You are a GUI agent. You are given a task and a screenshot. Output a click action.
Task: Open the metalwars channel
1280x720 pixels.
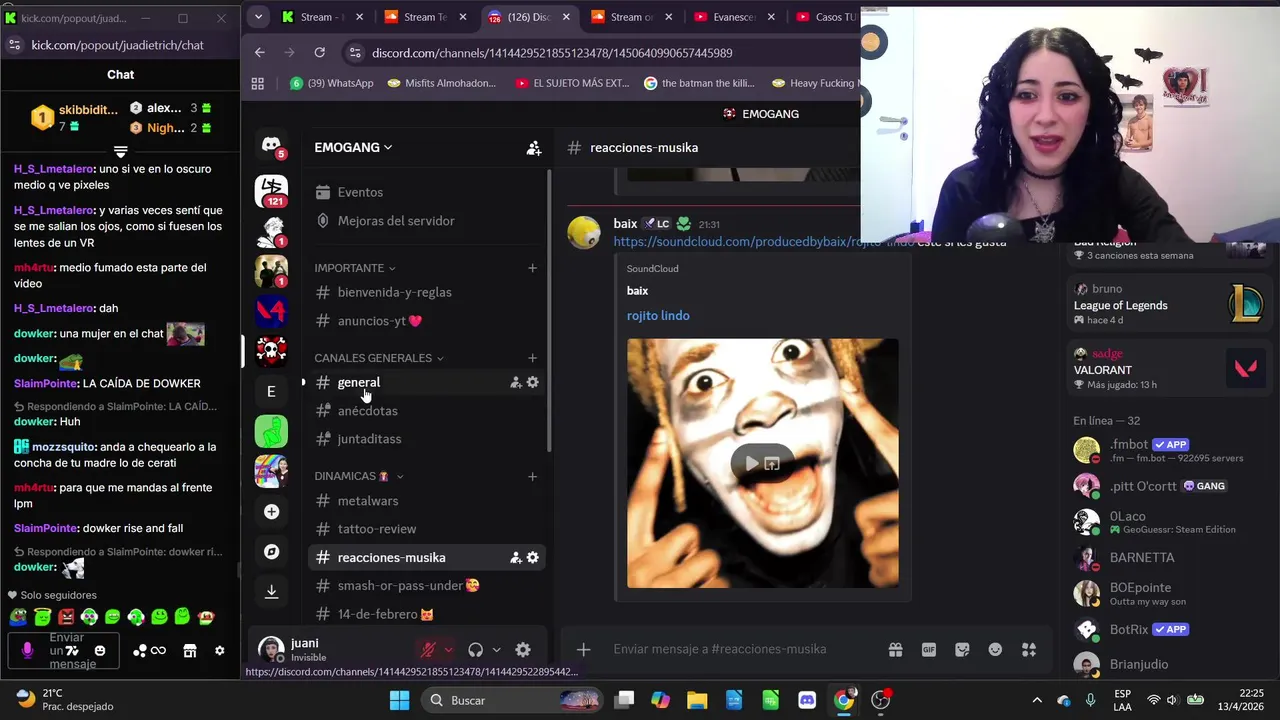[x=425, y=501]
